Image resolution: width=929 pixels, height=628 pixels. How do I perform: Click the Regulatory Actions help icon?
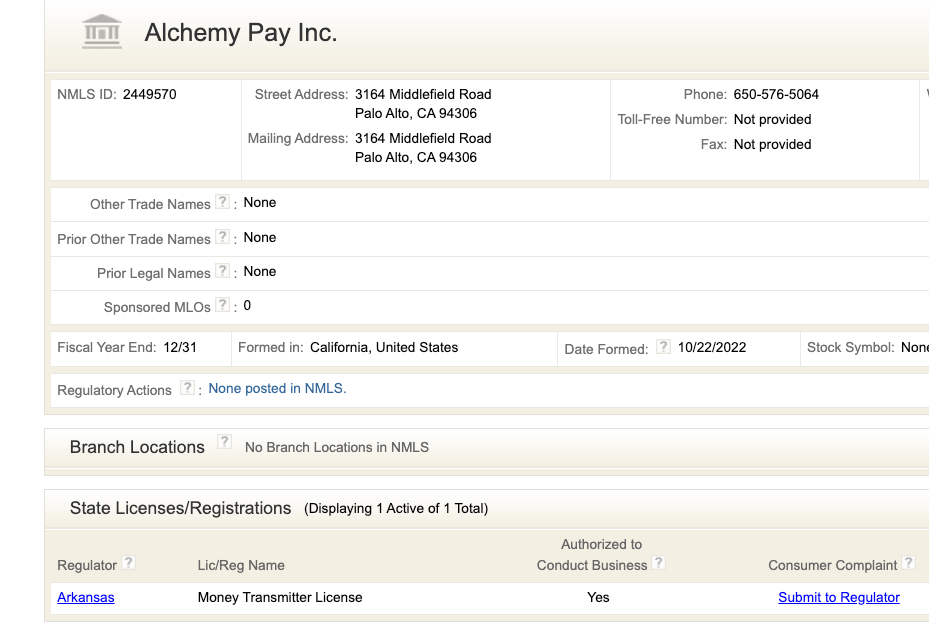[187, 388]
